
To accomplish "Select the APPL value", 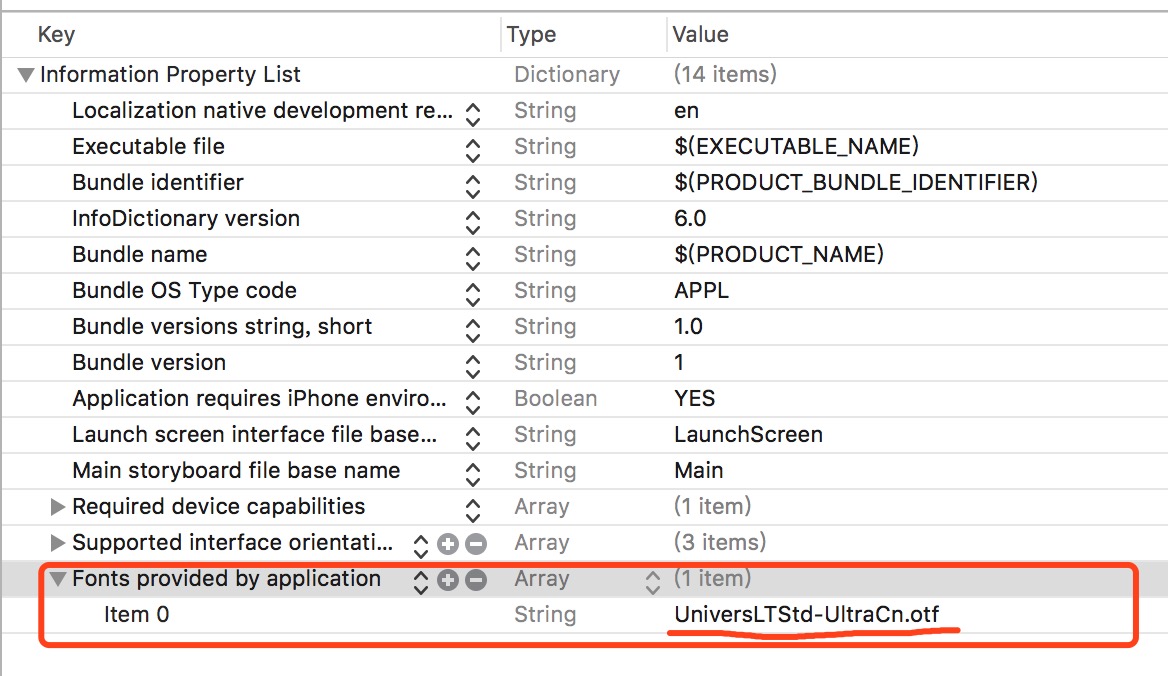I will 702,290.
